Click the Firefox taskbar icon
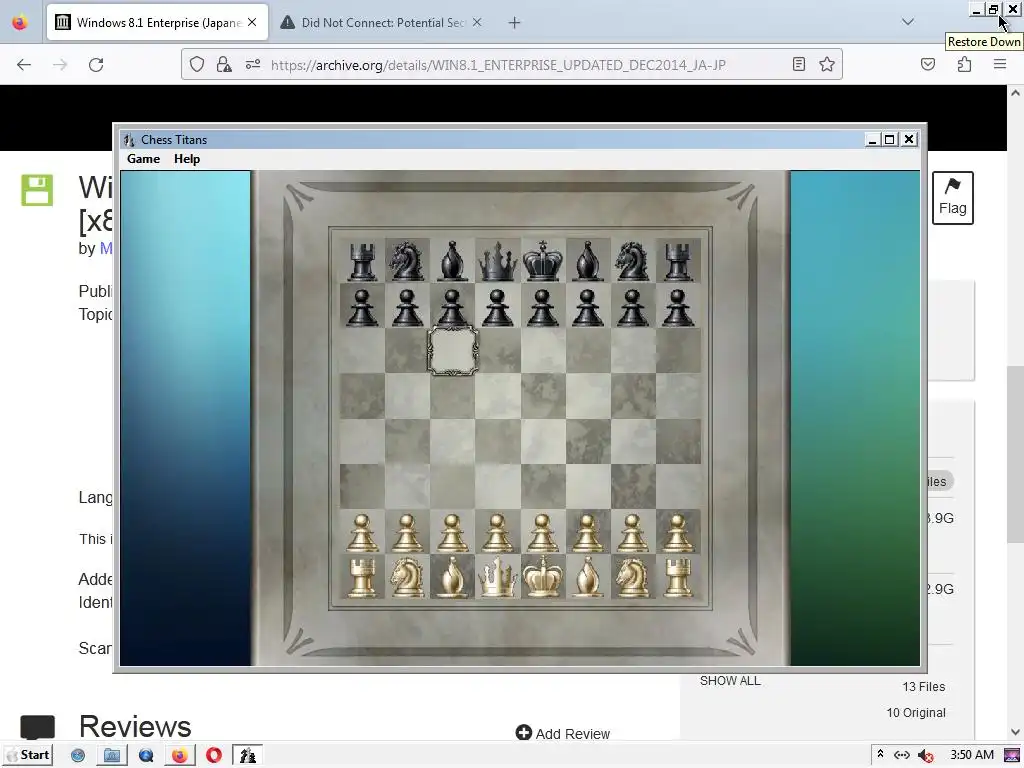 pos(179,755)
